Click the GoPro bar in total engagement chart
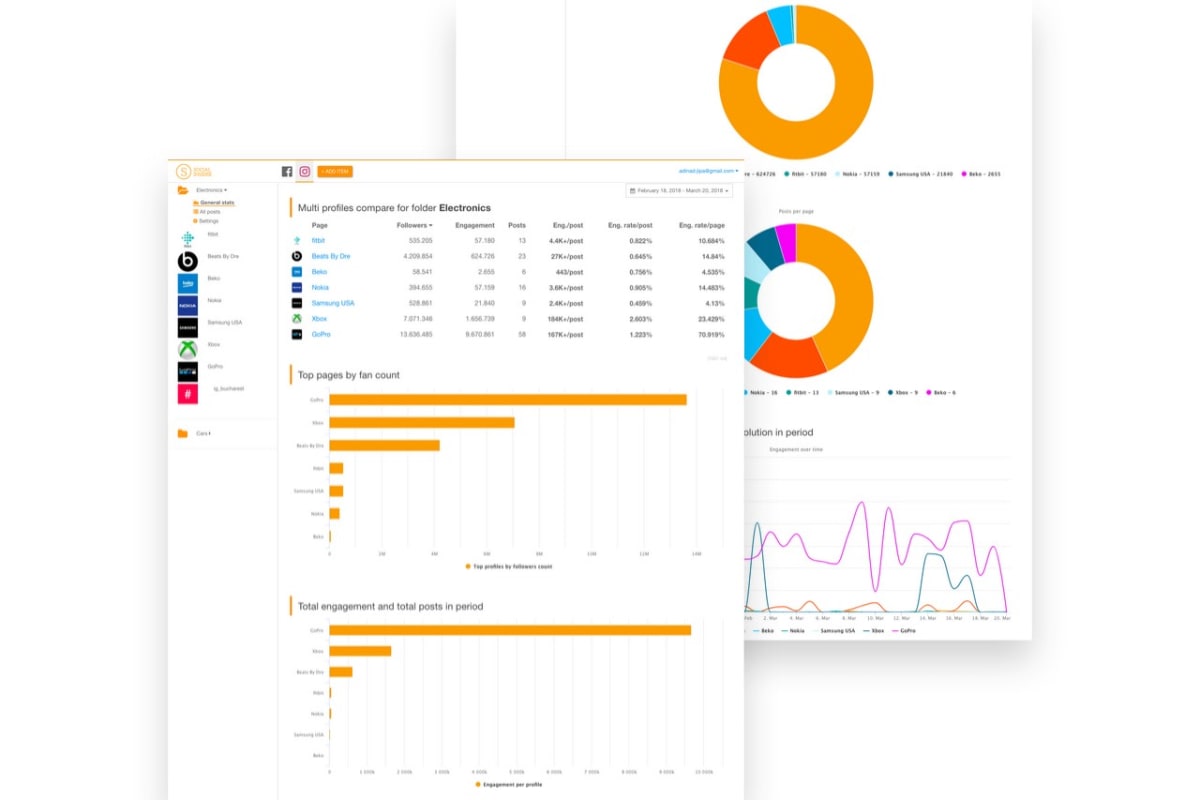This screenshot has width=1200, height=800. [510, 630]
